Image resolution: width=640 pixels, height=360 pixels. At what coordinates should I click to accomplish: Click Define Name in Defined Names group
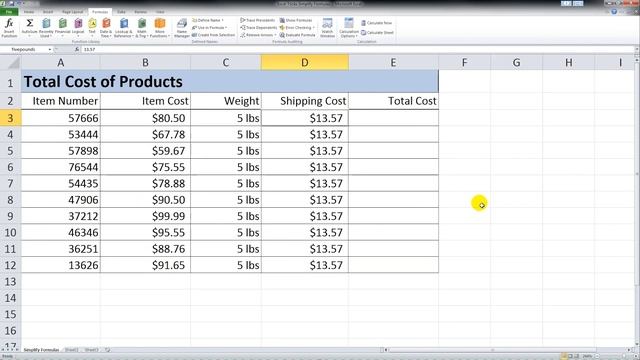(x=208, y=20)
